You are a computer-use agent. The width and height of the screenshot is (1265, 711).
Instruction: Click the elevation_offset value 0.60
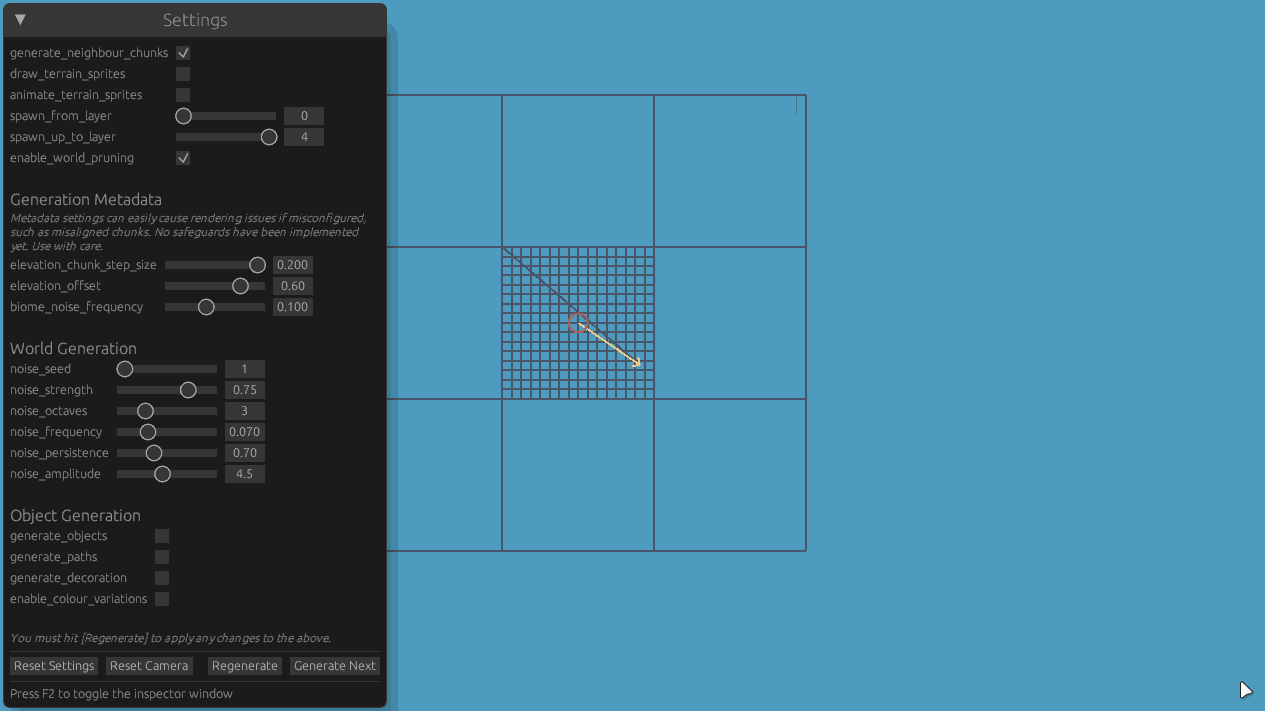pyautogui.click(x=293, y=286)
